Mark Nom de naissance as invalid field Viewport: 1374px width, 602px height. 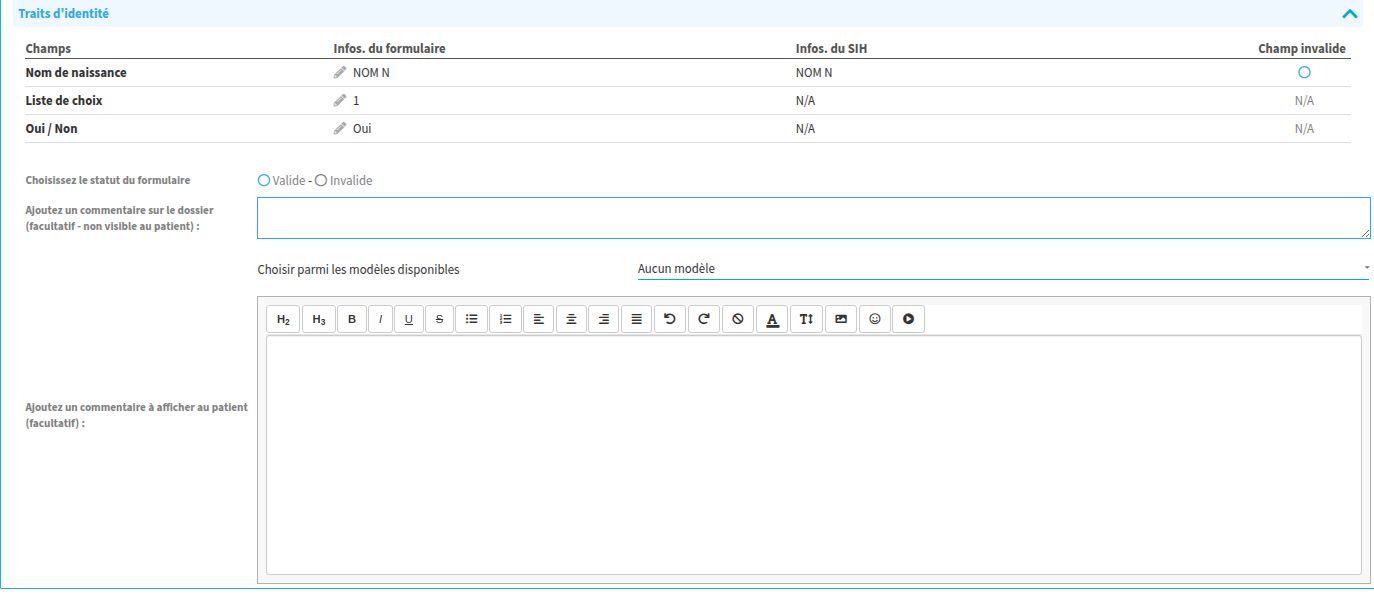point(1304,73)
